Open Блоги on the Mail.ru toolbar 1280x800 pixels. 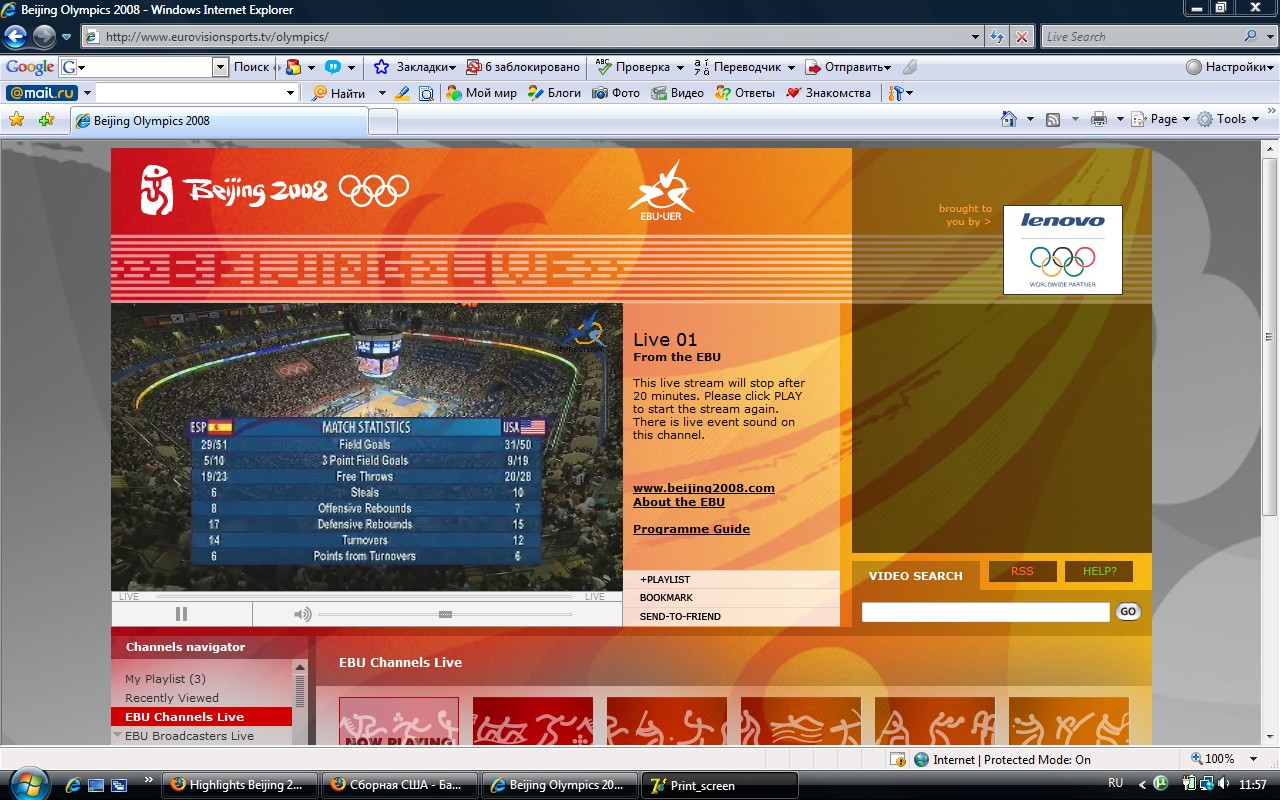[554, 93]
